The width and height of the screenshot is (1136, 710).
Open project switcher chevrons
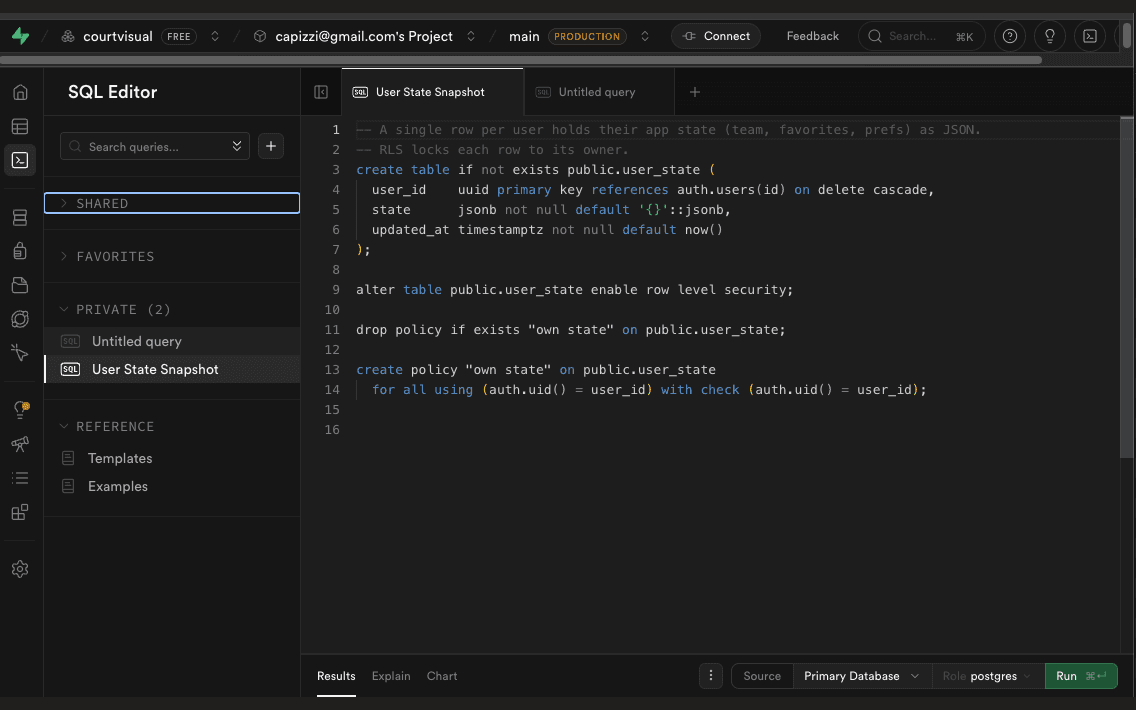pyautogui.click(x=471, y=36)
